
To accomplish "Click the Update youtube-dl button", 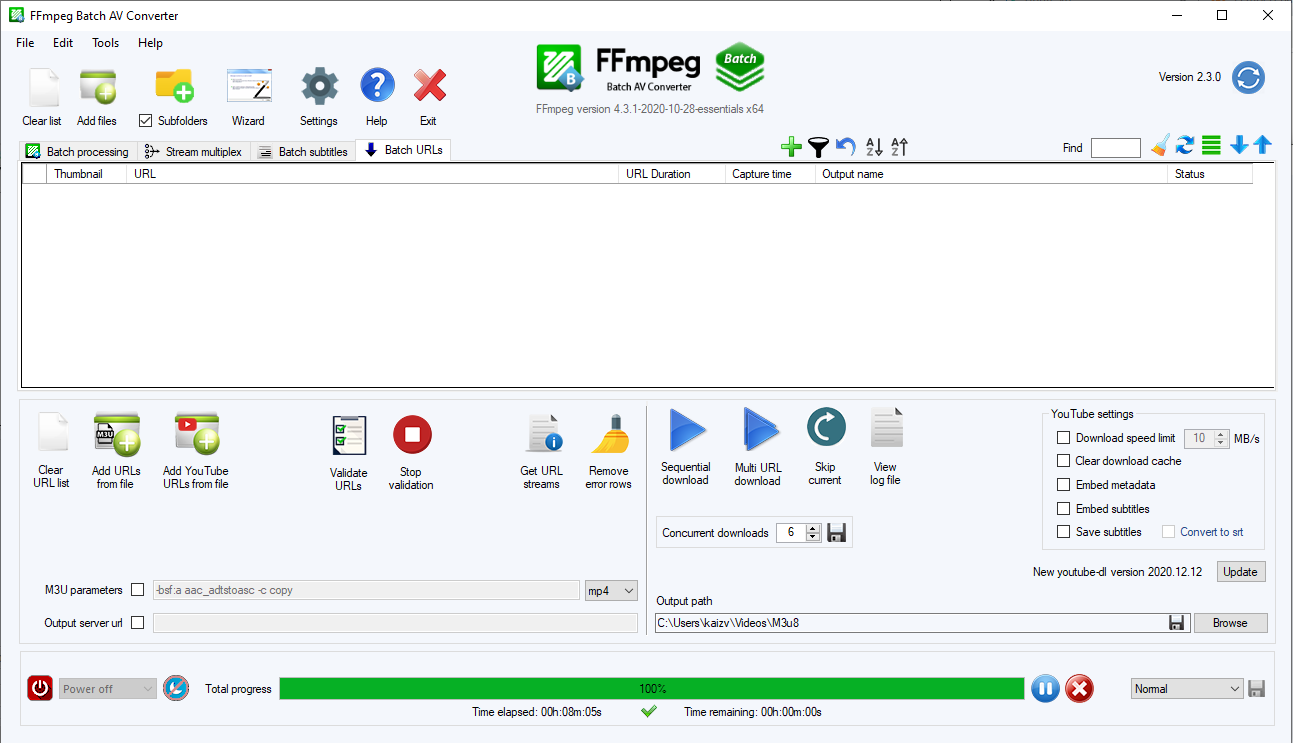I will coord(1241,572).
